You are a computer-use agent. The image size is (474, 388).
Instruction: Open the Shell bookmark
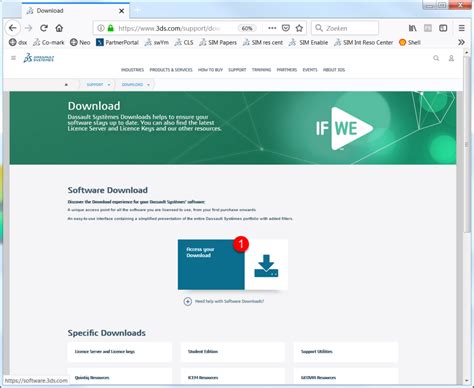point(410,42)
